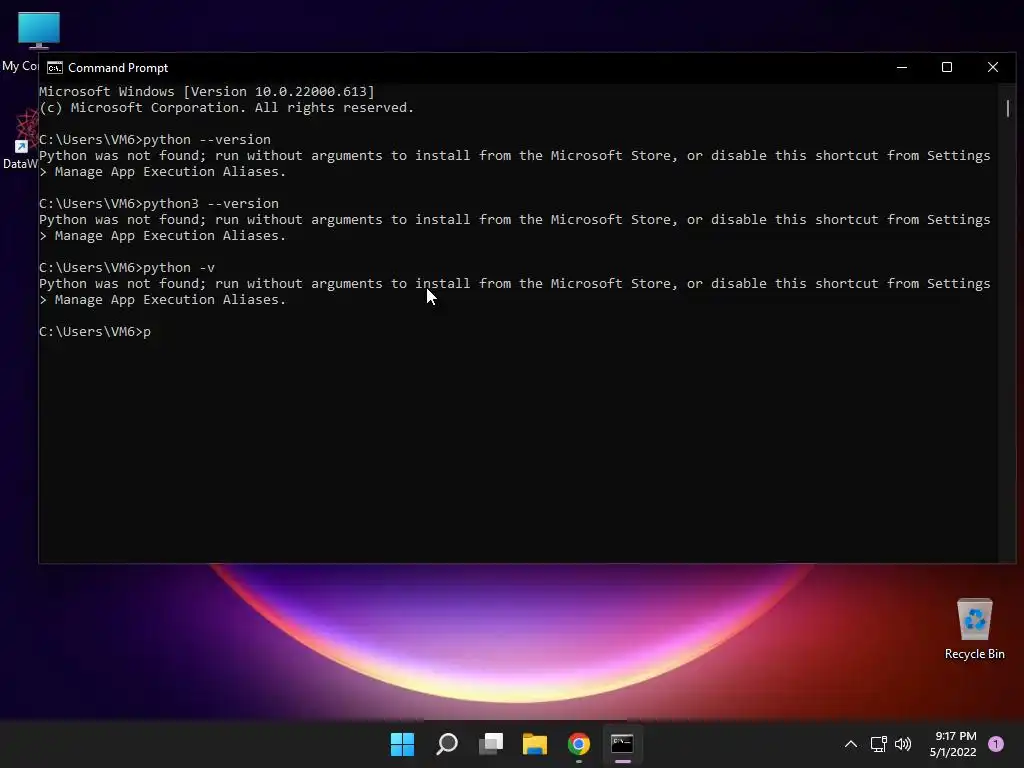The image size is (1024, 768).
Task: Open clock and date 9:17 PM
Action: click(953, 744)
